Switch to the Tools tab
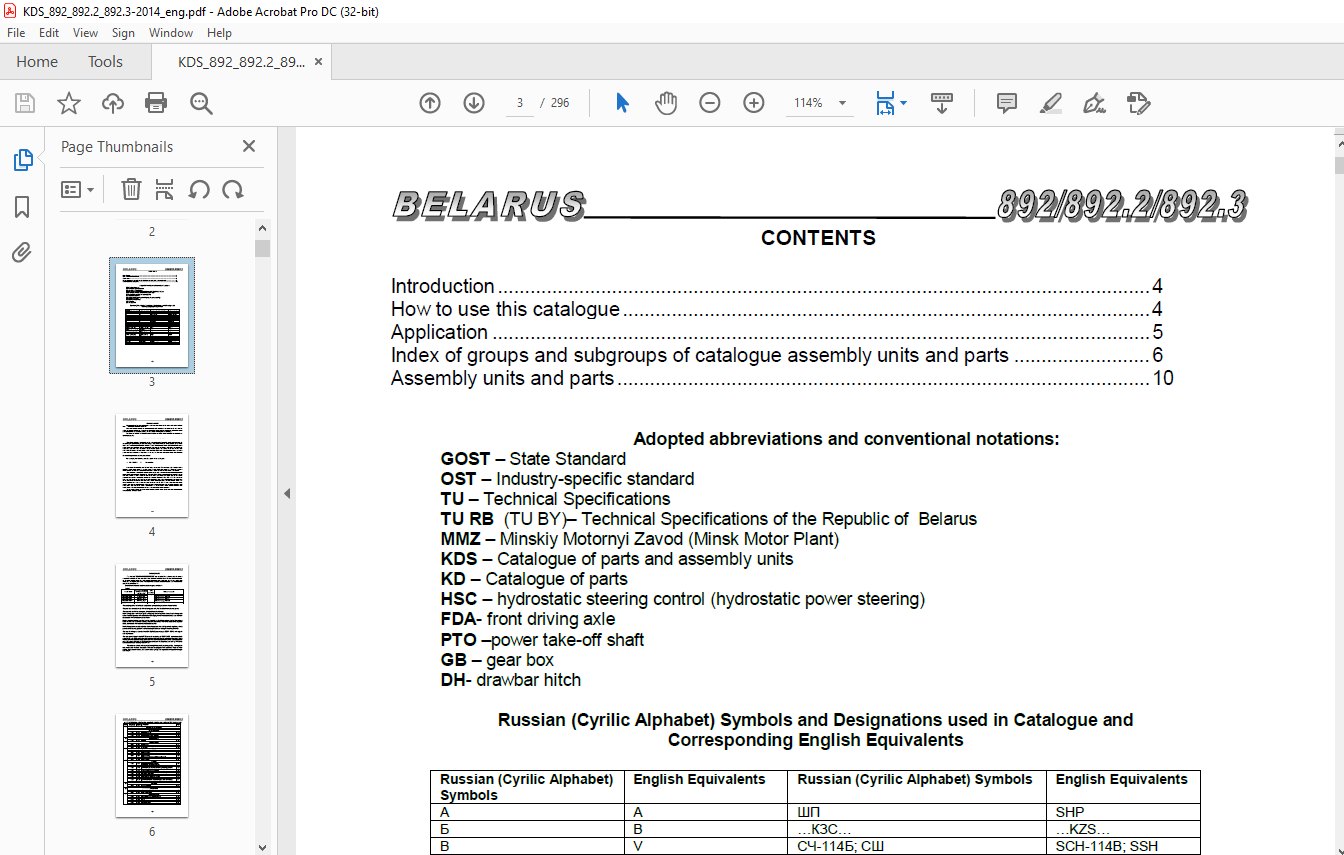Viewport: 1344px width, 855px height. tap(105, 62)
